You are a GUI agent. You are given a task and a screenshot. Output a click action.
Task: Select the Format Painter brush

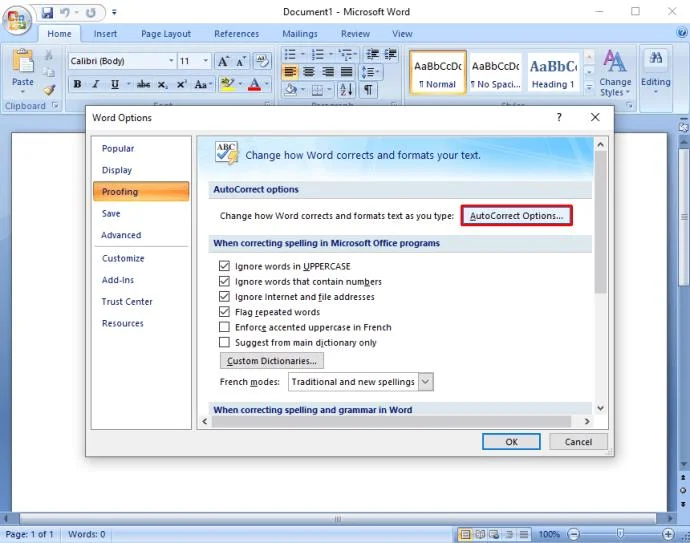coord(49,90)
